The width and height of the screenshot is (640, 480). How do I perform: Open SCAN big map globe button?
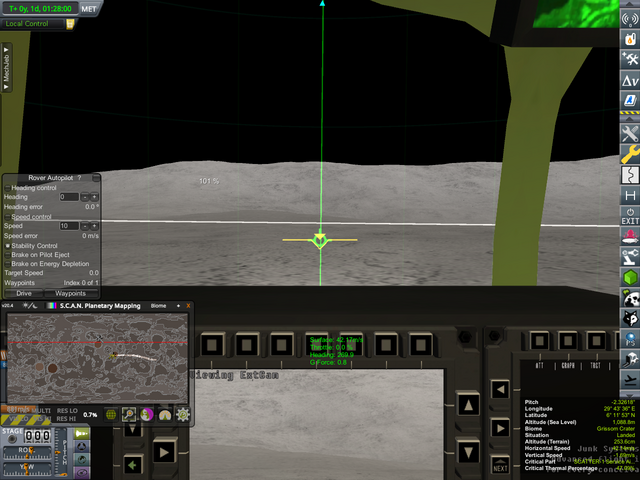click(x=111, y=415)
